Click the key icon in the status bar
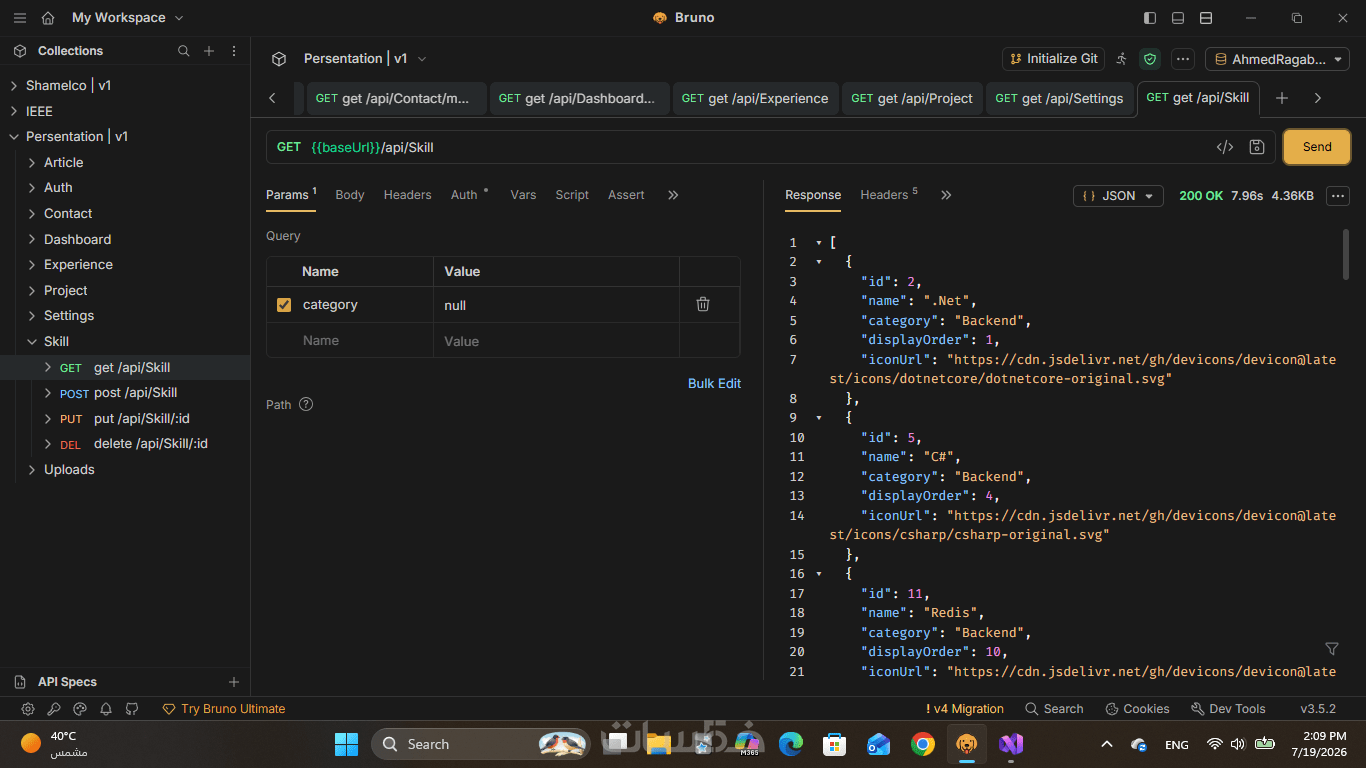 54,709
